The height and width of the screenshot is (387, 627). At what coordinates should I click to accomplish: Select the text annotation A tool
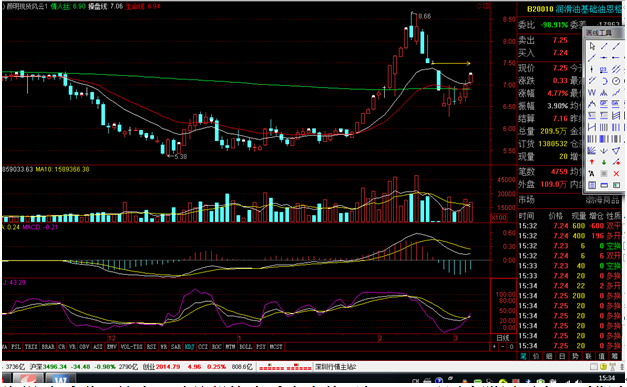592,174
